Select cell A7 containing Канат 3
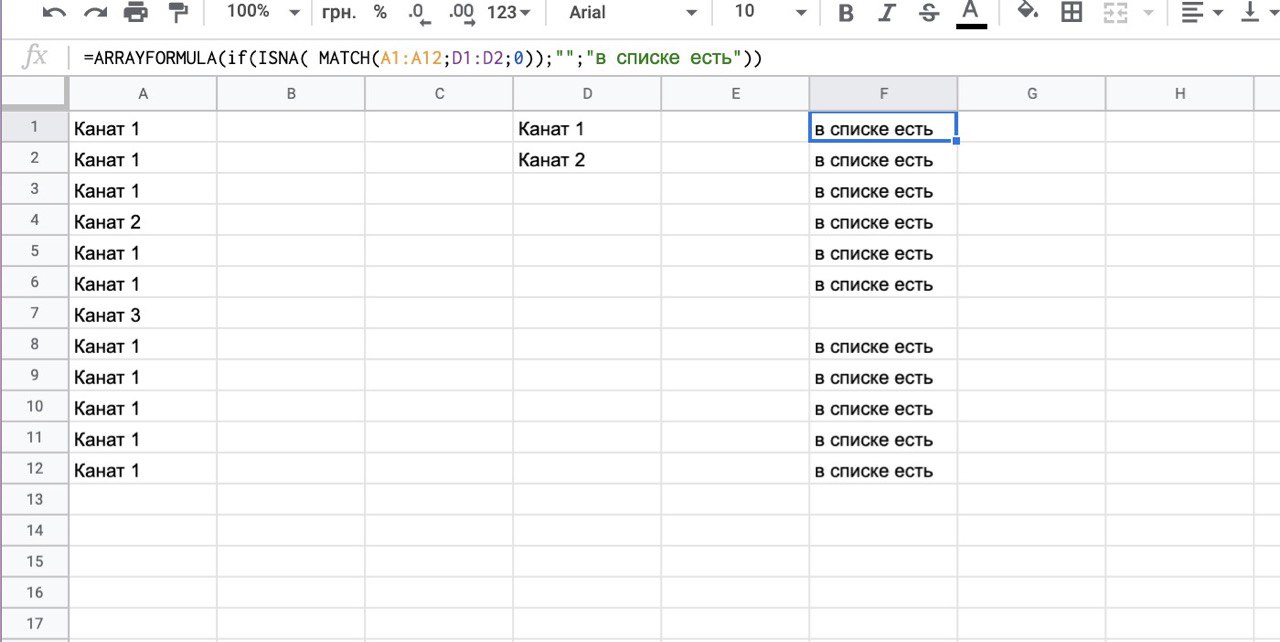This screenshot has height=642, width=1280. [143, 314]
